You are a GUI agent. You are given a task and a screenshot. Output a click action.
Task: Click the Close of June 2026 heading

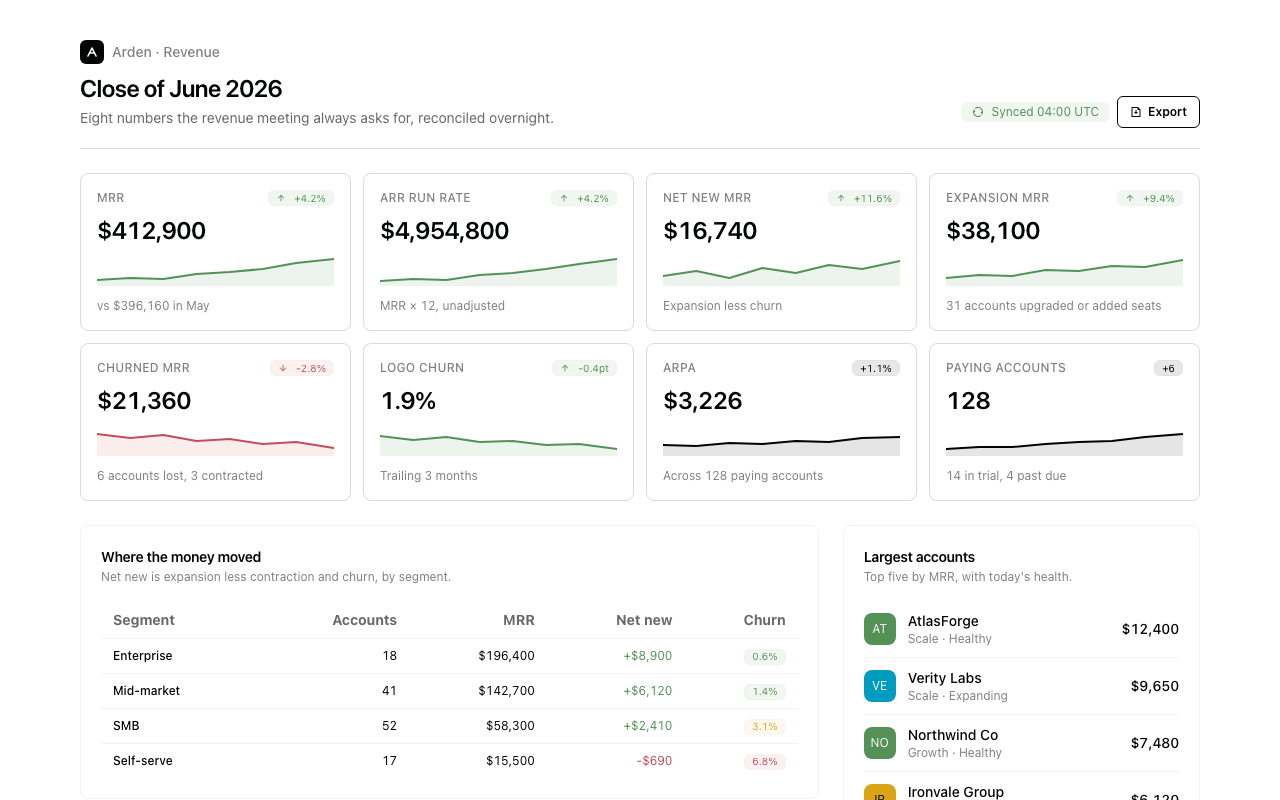(x=181, y=89)
